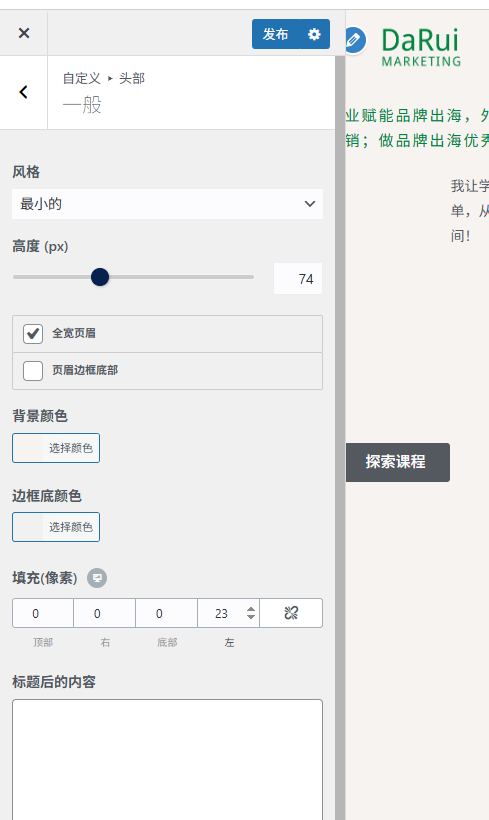Click the responsive device icon beside 填充(像素)
Screen dimensions: 489x820
pyautogui.click(x=97, y=578)
